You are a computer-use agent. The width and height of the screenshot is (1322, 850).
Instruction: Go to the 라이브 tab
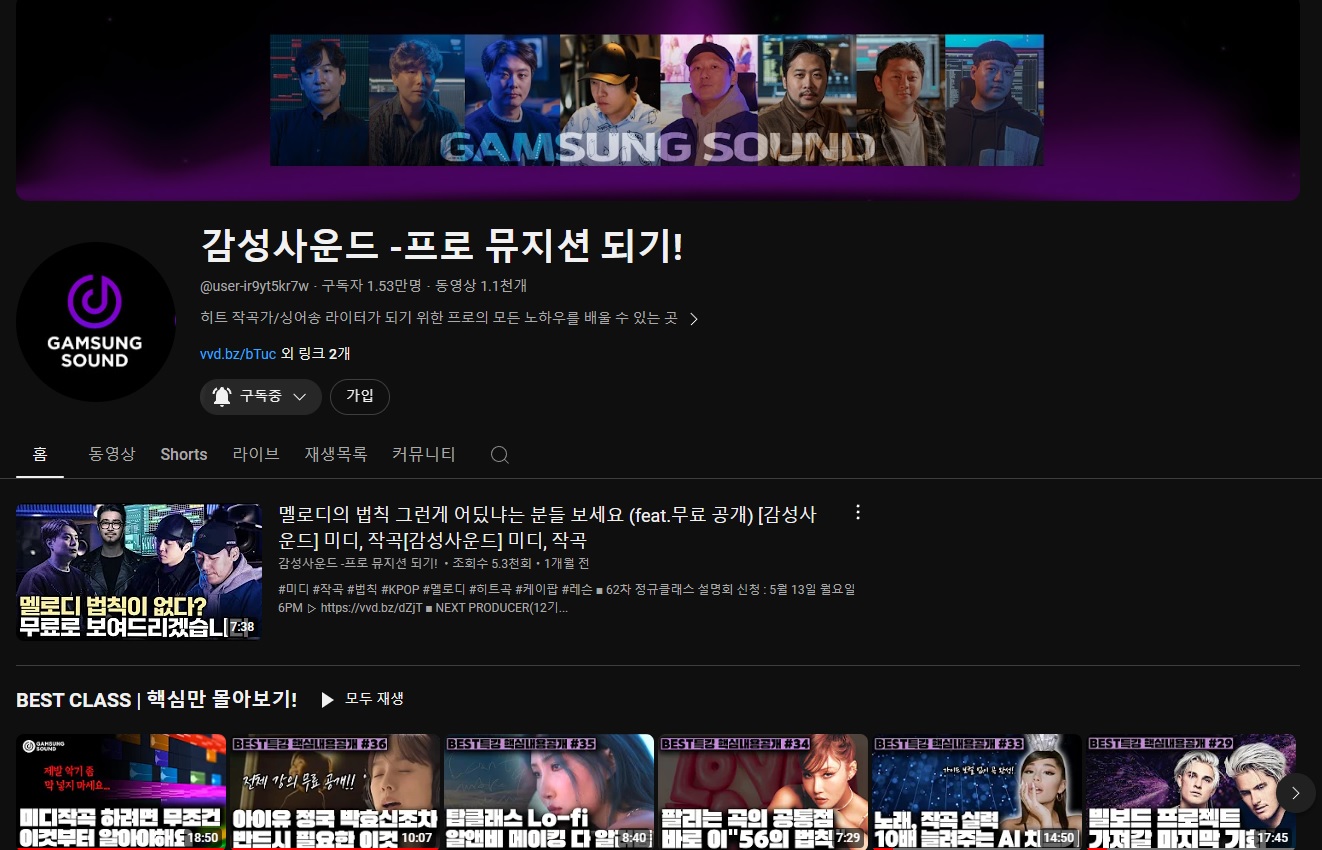[x=256, y=454]
